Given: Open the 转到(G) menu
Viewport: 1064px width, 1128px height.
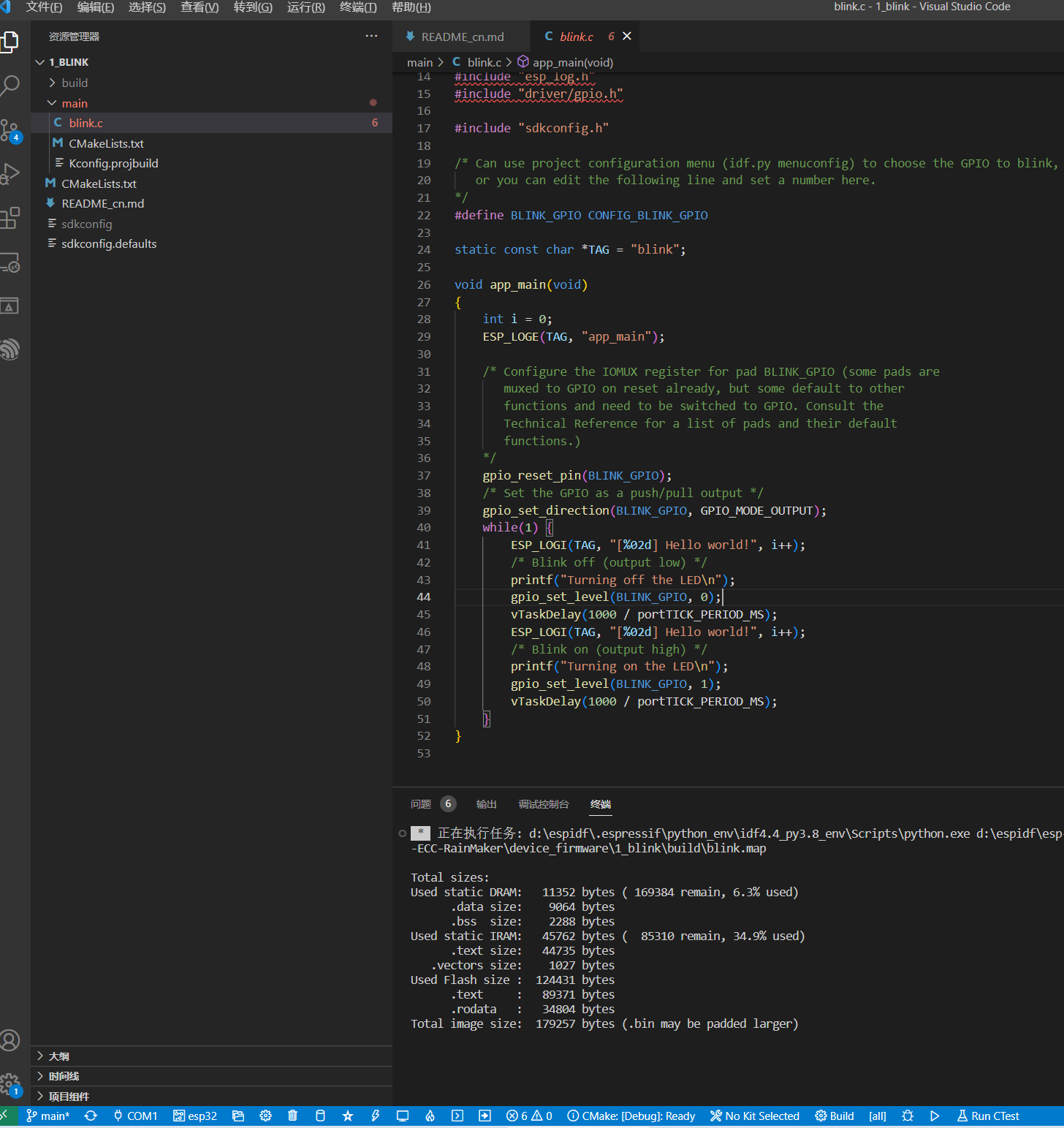Looking at the screenshot, I should tap(253, 7).
